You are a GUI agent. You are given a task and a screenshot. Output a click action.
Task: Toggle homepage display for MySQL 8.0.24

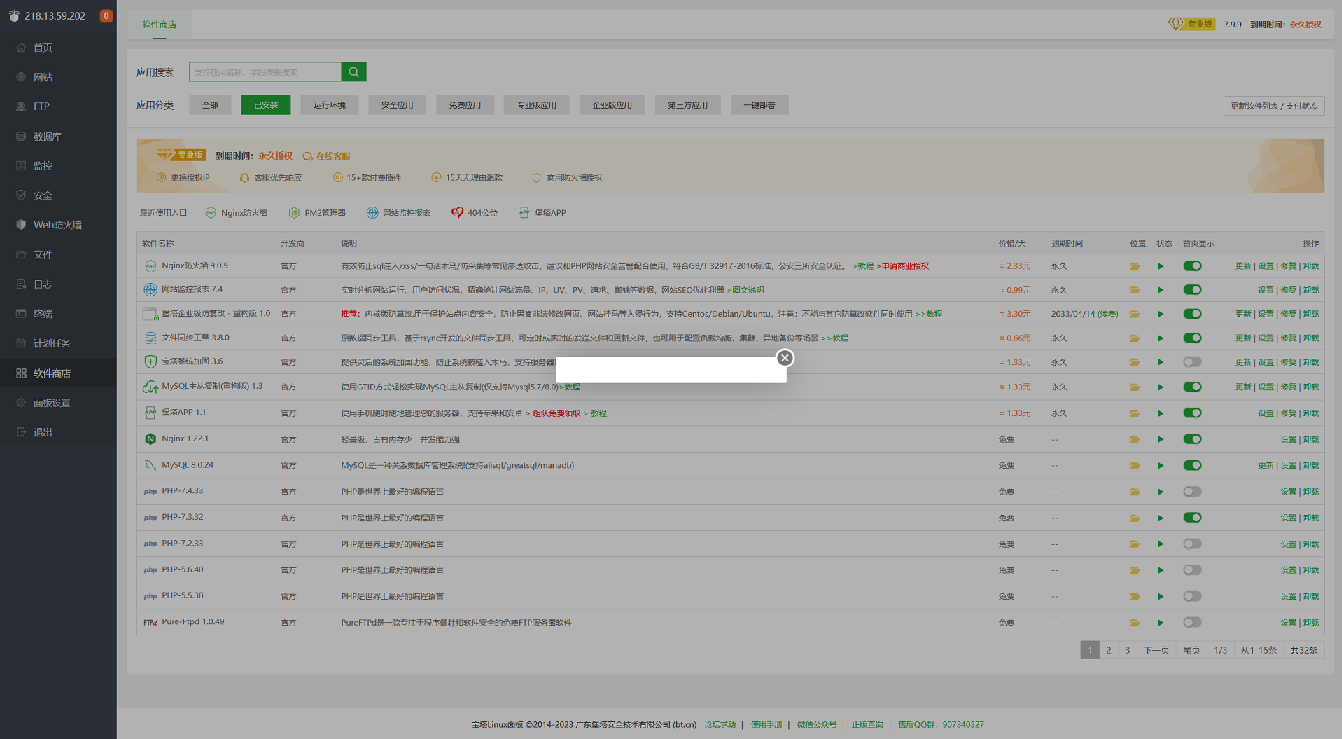(x=1192, y=465)
